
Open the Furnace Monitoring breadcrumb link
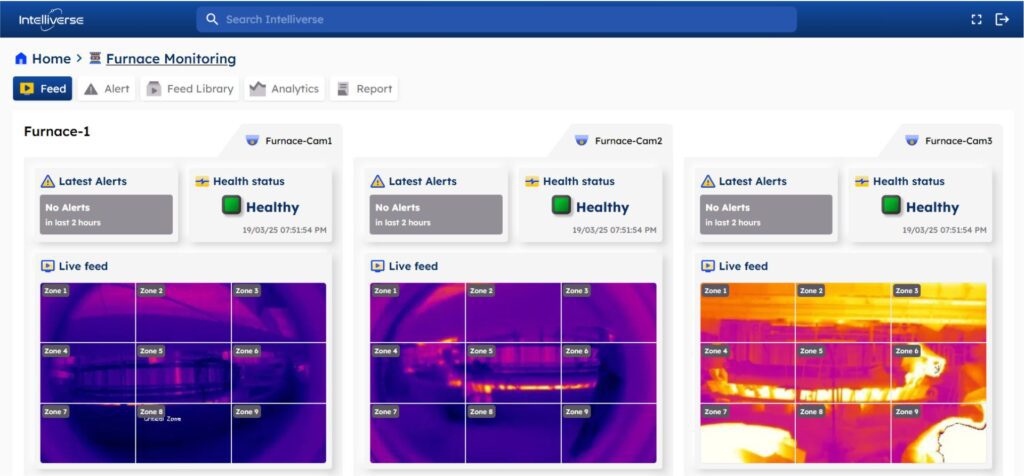click(170, 59)
